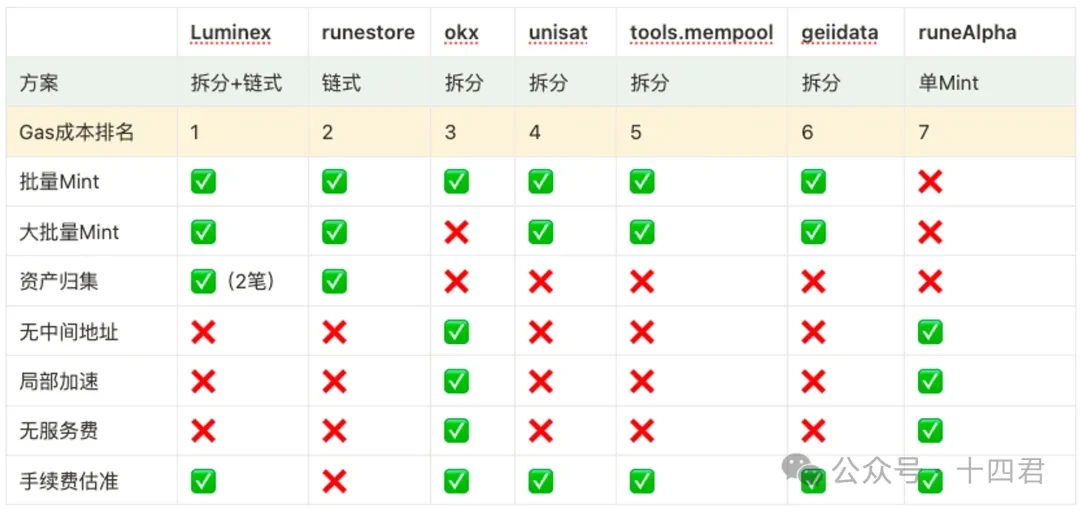Click the red cross for runestore 局部加速
This screenshot has height=514, width=1080.
(x=334, y=382)
